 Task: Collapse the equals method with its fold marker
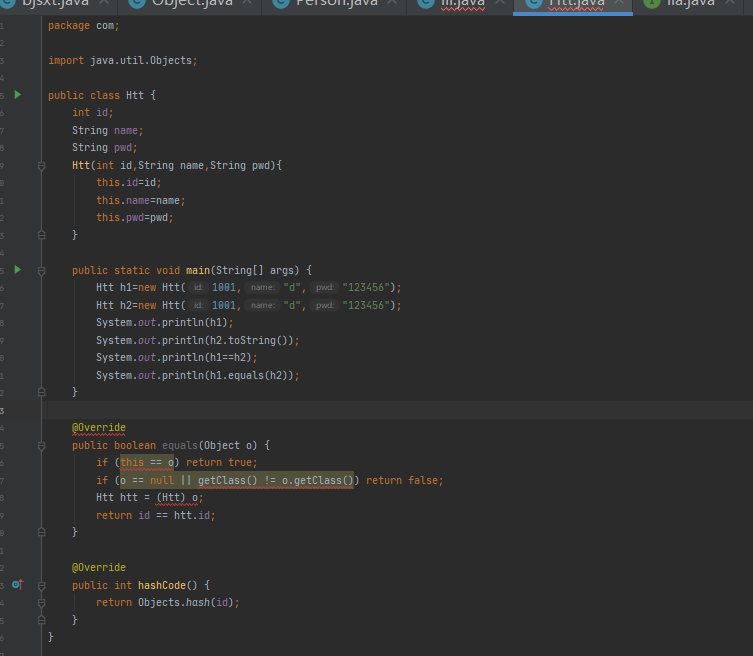click(x=42, y=446)
